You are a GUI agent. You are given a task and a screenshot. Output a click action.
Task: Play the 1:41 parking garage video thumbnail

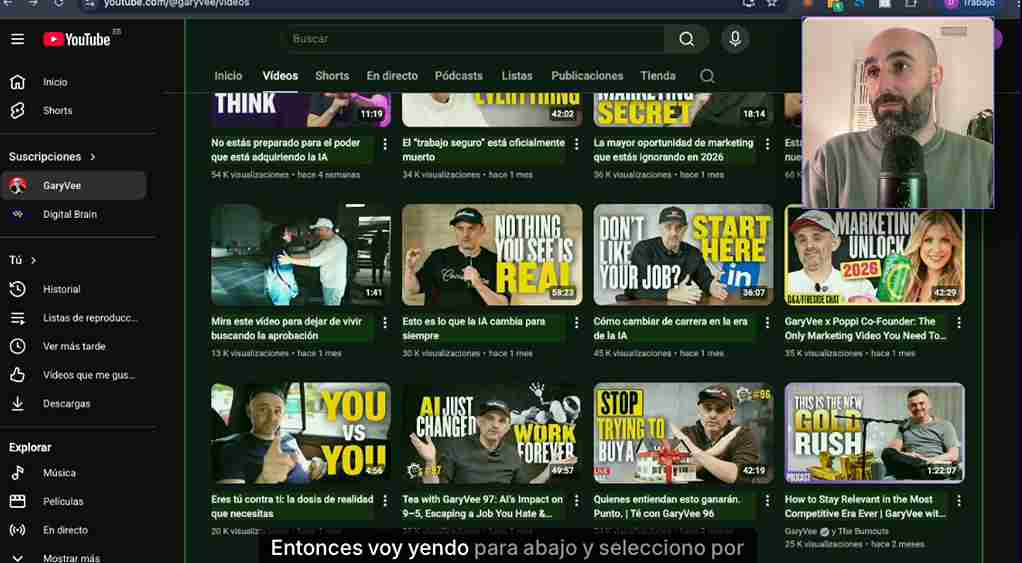(300, 255)
